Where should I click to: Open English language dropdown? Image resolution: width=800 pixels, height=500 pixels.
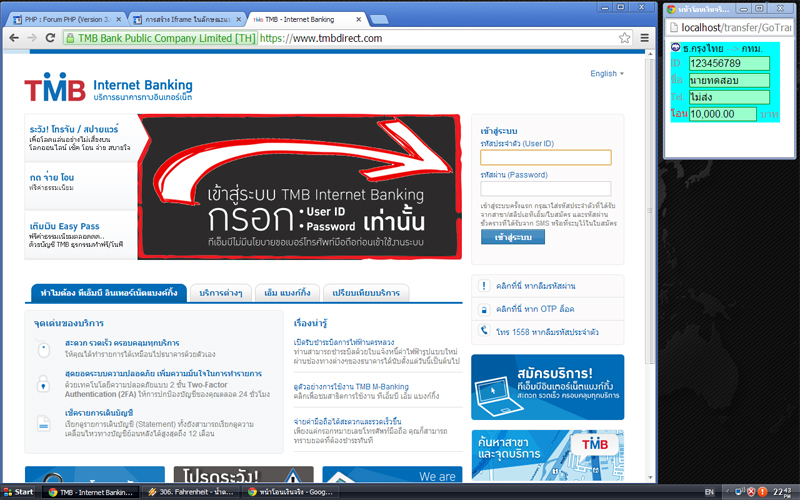607,73
